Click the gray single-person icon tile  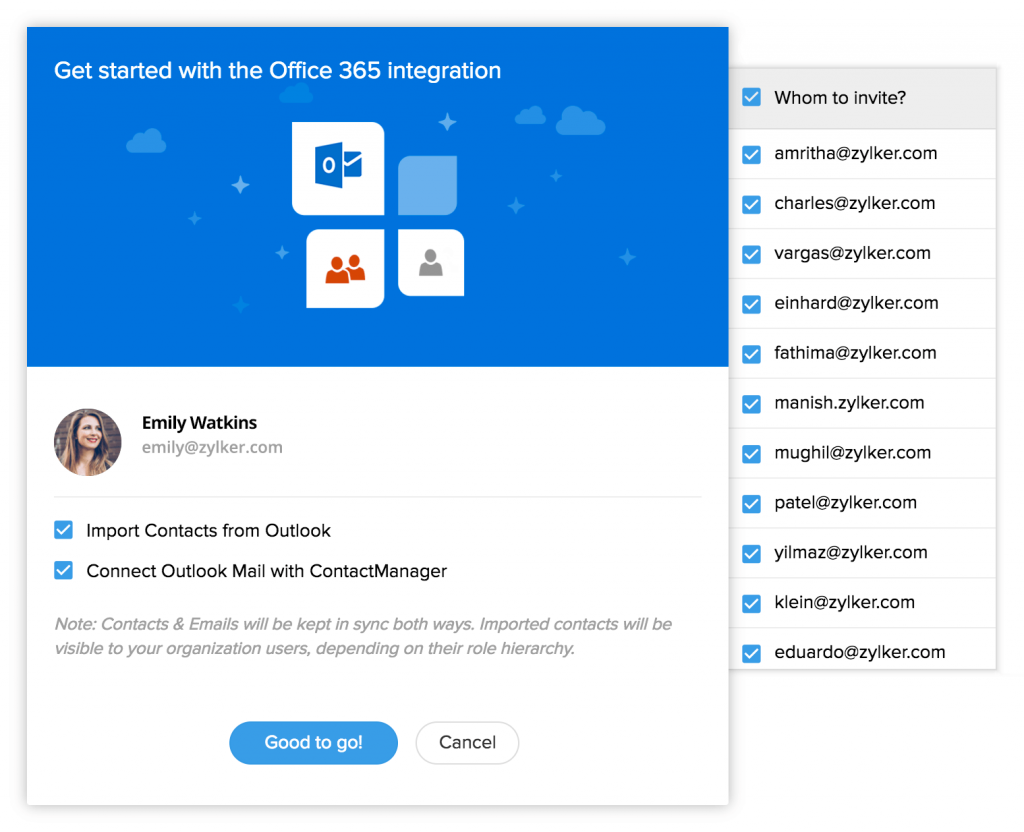pyautogui.click(x=431, y=263)
